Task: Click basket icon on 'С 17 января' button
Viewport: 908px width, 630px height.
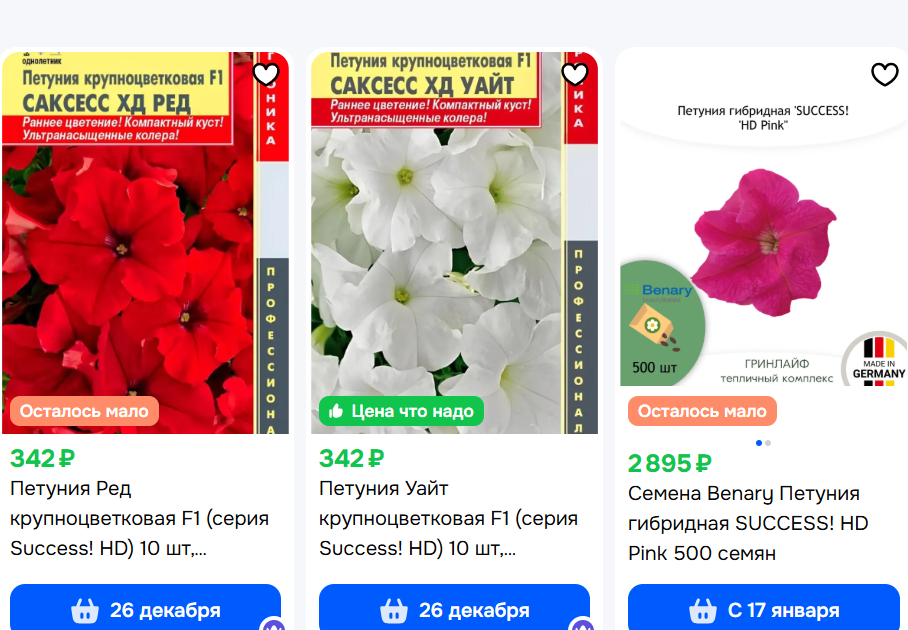Action: tap(703, 610)
